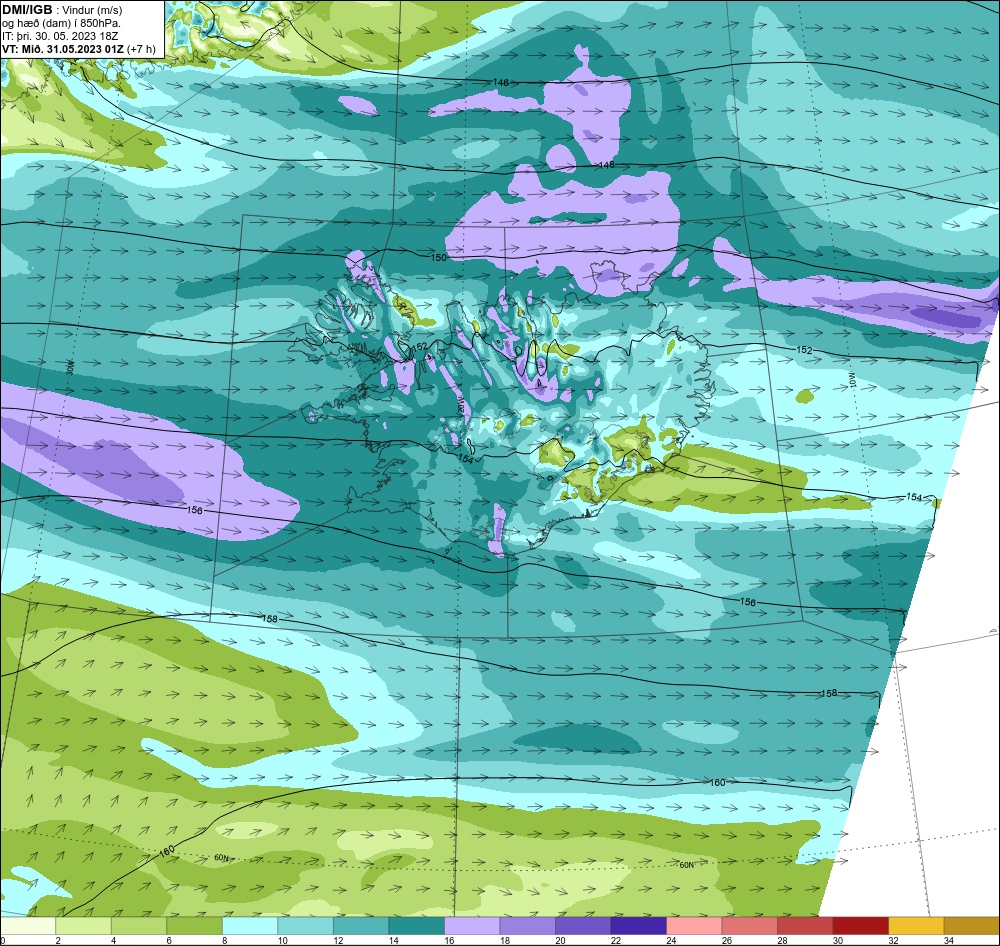This screenshot has width=1000, height=946.
Task: Choose the dark gold legend swatch above 34 m/s
Action: point(971,926)
